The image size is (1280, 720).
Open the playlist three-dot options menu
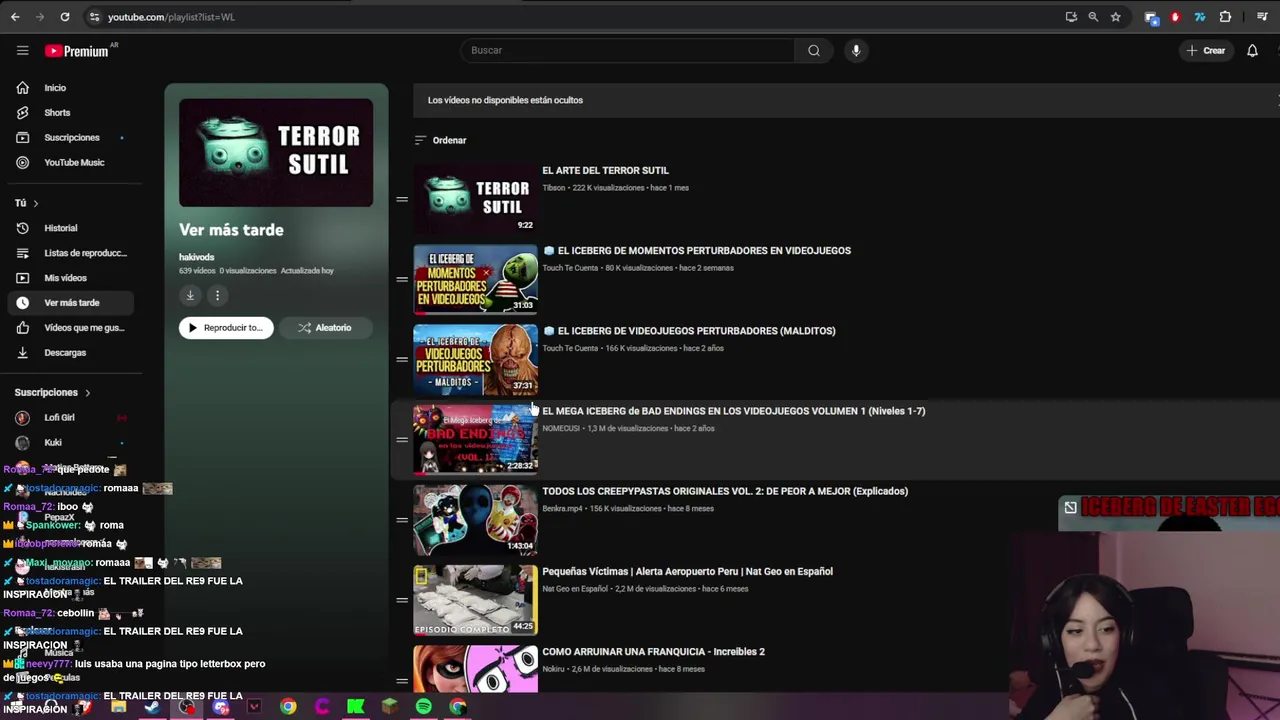(x=217, y=295)
